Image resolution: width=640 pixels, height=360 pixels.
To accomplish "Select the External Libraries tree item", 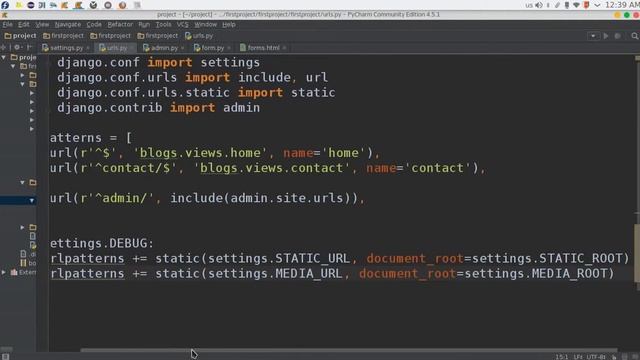I will [x=24, y=272].
